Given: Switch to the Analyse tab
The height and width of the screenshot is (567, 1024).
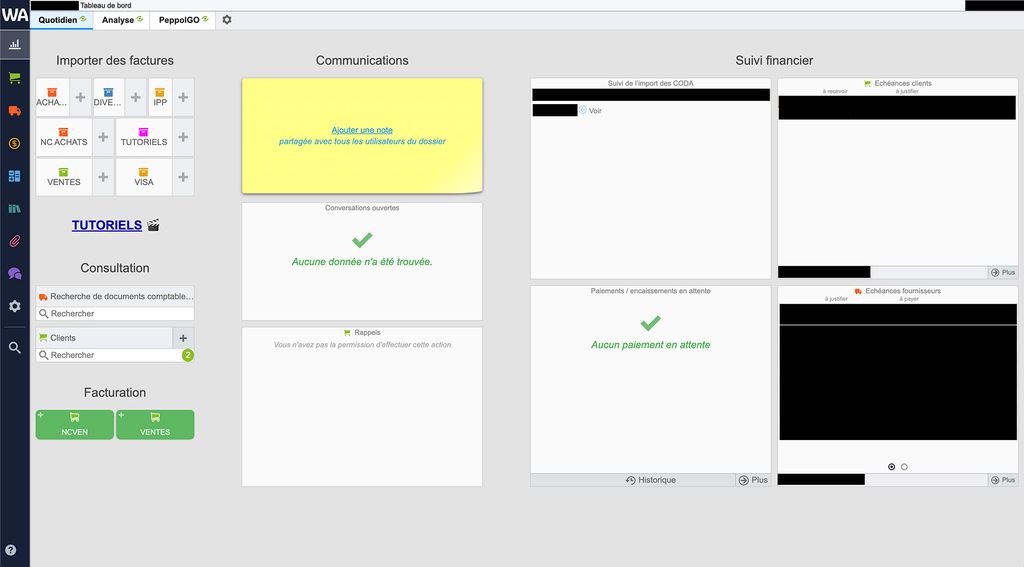Looking at the screenshot, I should [x=122, y=20].
